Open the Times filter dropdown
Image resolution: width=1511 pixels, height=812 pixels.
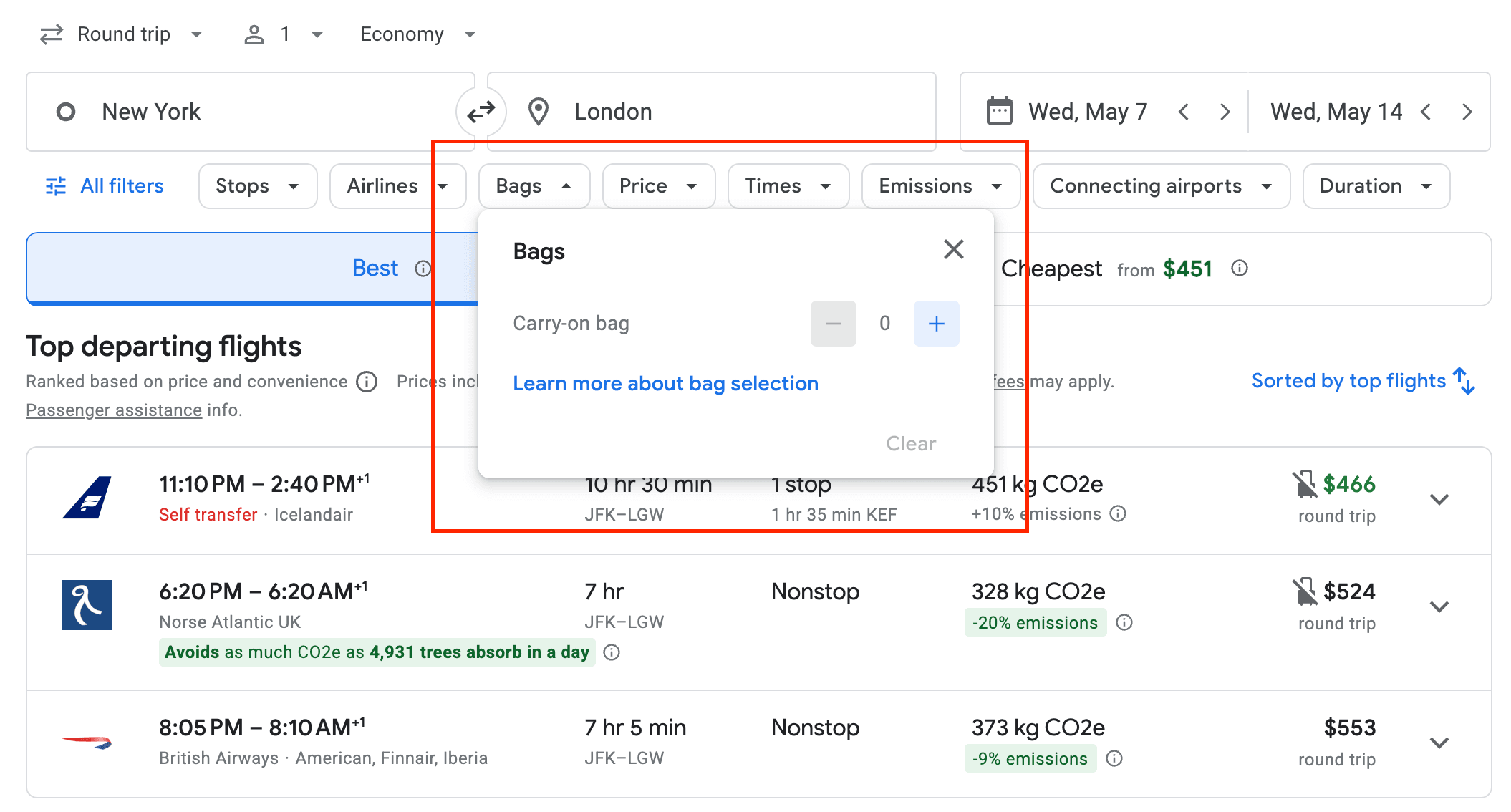tap(788, 186)
